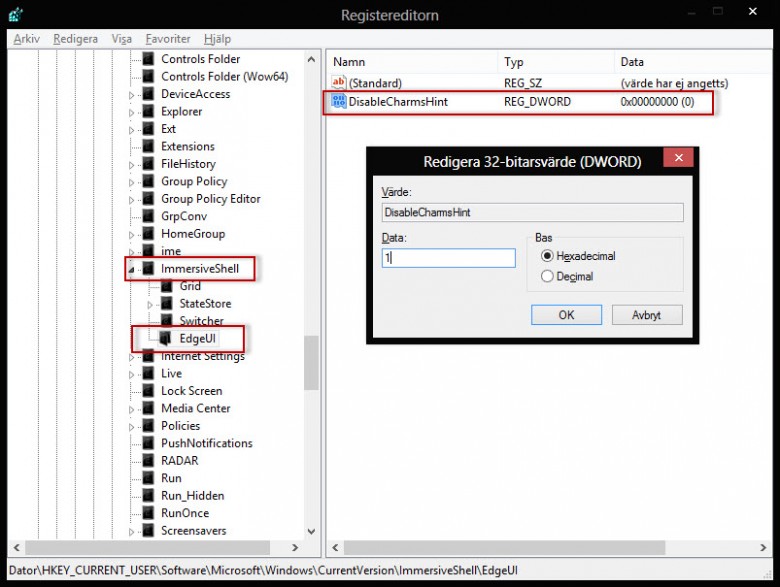Screen dimensions: 780x587
Task: Close the DWORD edit dialog
Action: click(678, 158)
